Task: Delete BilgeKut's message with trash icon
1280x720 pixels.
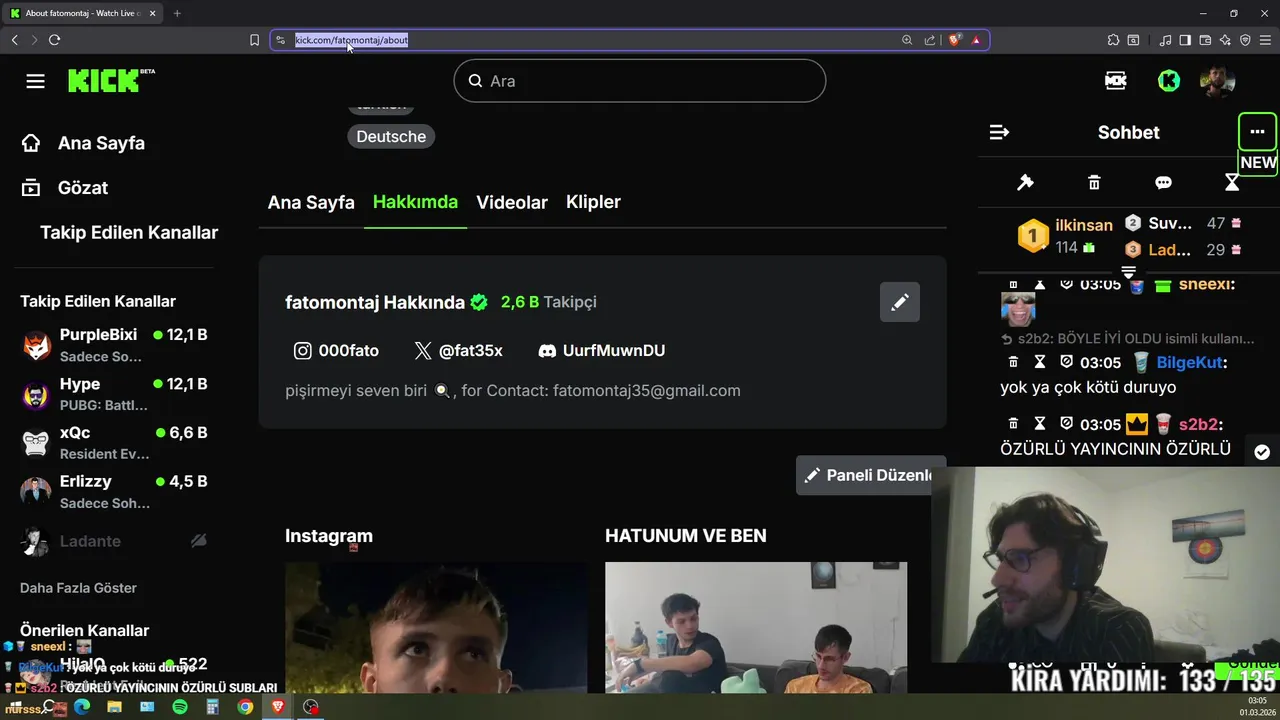Action: click(x=1013, y=362)
